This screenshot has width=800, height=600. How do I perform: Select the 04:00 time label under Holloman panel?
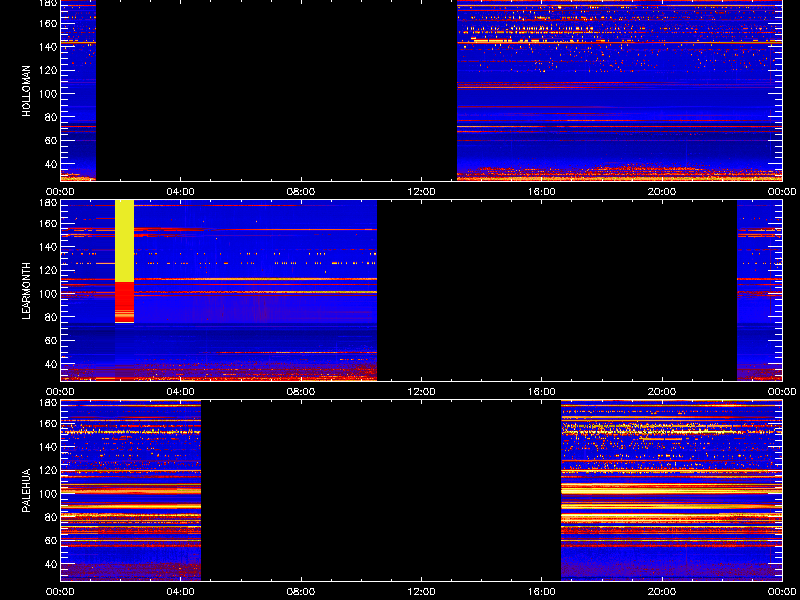coord(181,192)
